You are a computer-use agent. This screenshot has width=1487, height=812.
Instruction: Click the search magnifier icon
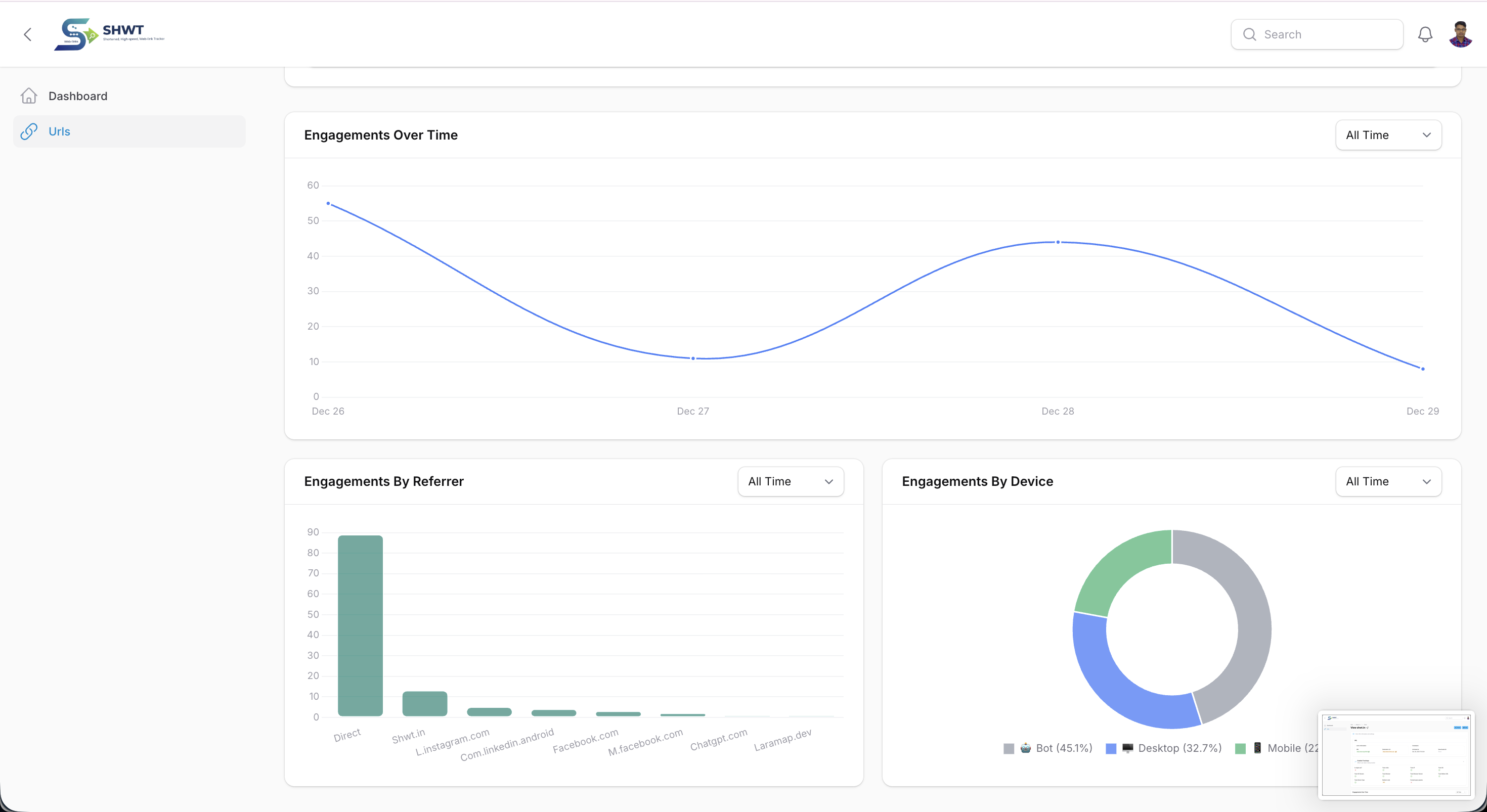tap(1249, 34)
